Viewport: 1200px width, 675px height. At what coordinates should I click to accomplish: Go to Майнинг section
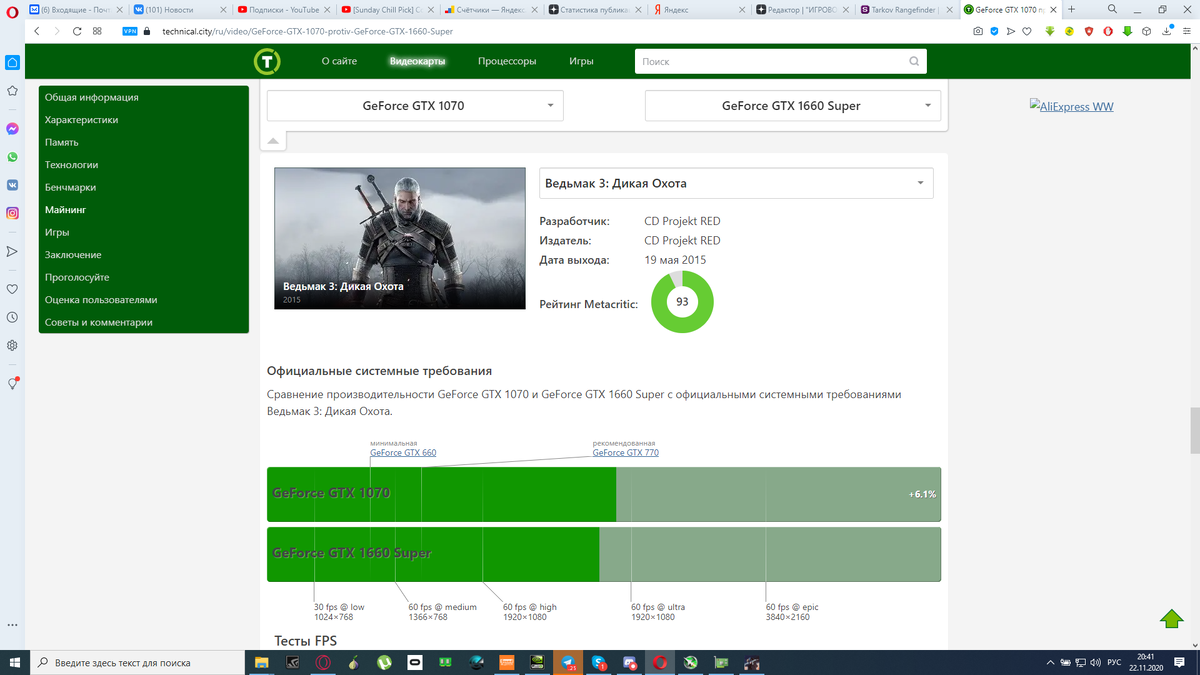pos(66,210)
